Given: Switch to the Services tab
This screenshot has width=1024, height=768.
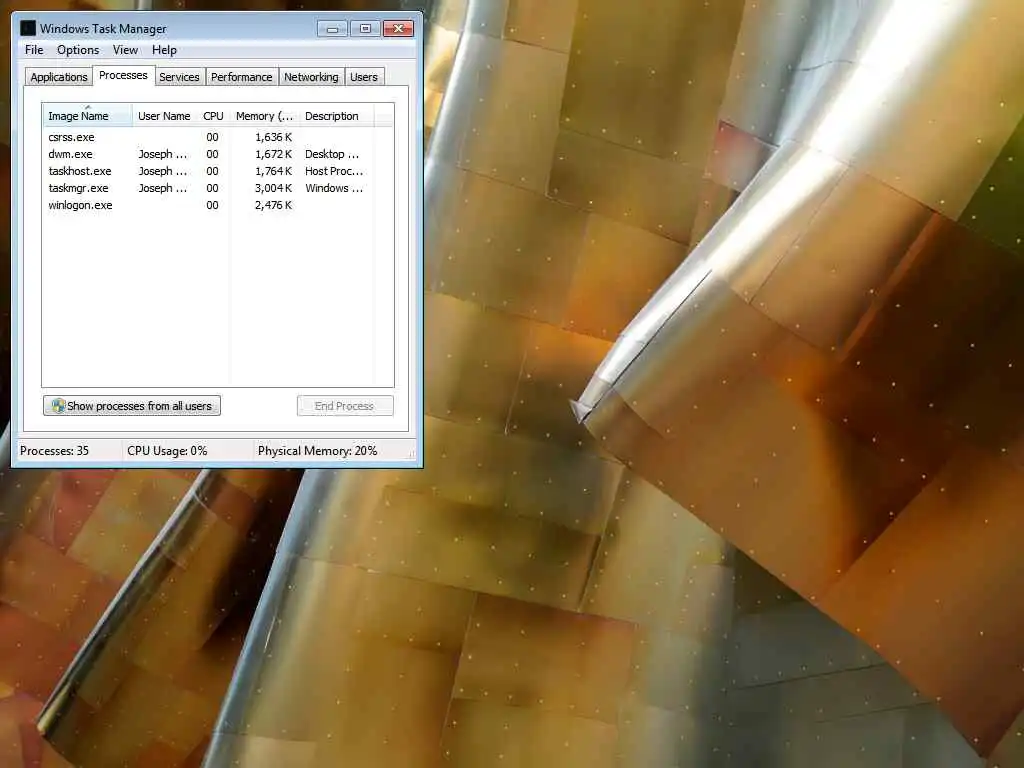Looking at the screenshot, I should point(179,77).
